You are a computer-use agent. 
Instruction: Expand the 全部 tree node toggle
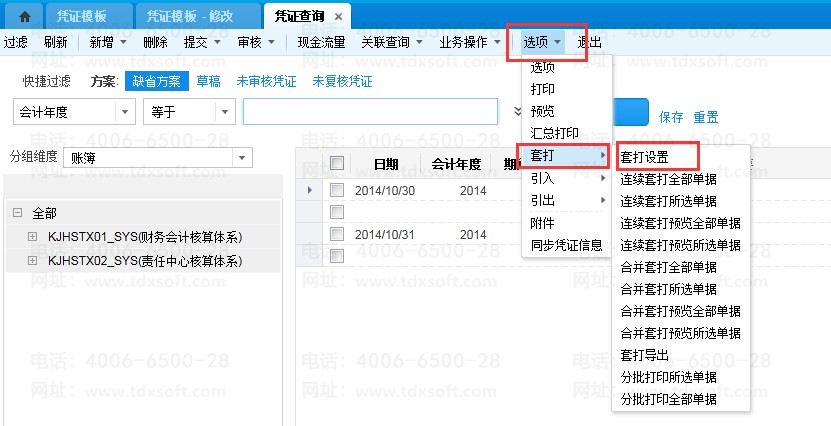coord(18,214)
